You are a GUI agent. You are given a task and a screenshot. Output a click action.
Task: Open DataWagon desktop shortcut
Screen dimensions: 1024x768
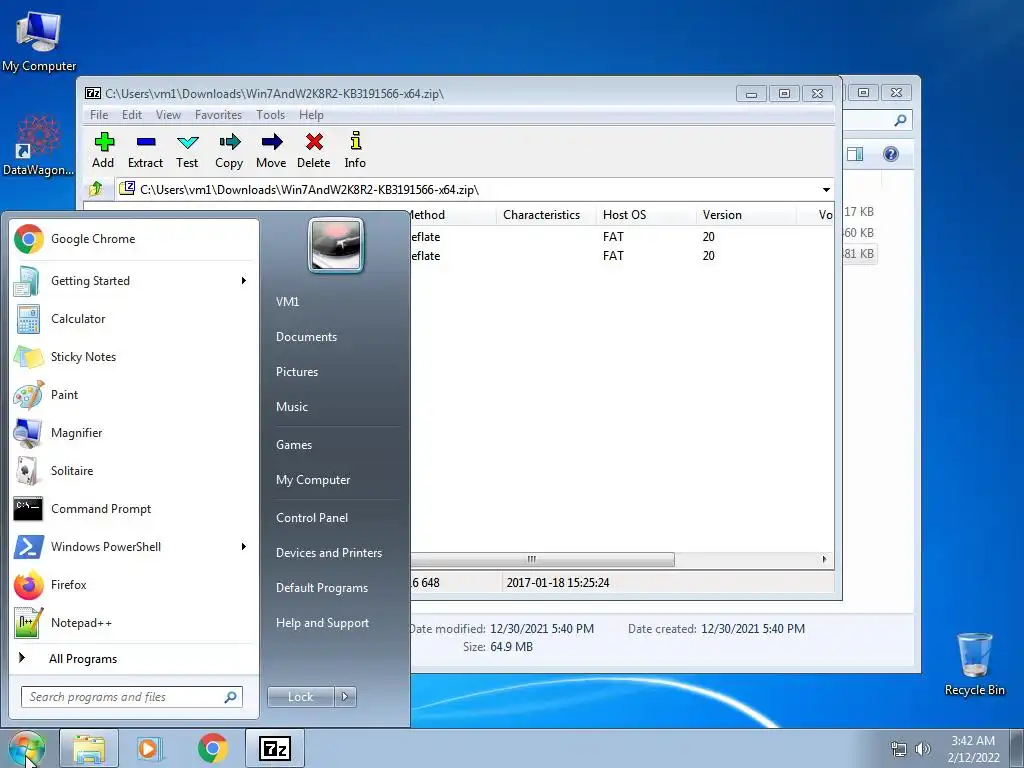[38, 146]
